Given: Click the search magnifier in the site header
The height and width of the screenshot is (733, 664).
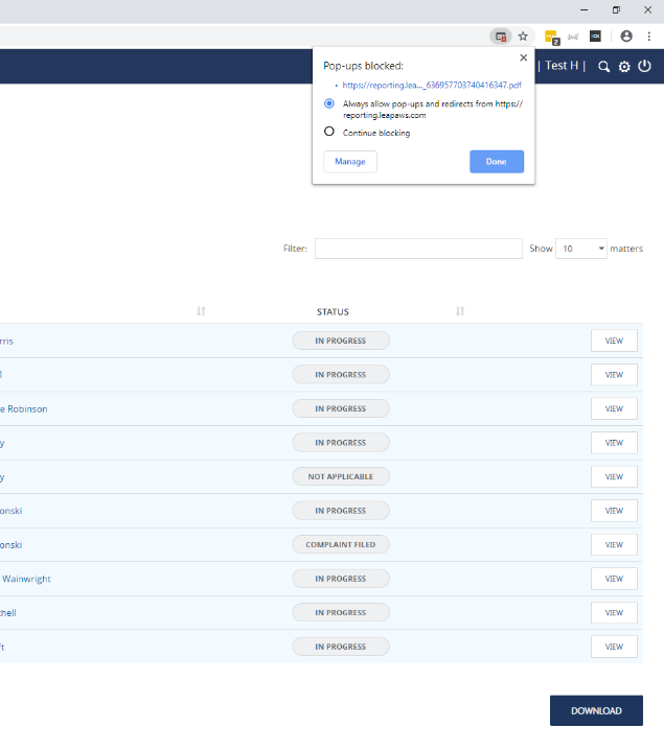Looking at the screenshot, I should click(604, 67).
